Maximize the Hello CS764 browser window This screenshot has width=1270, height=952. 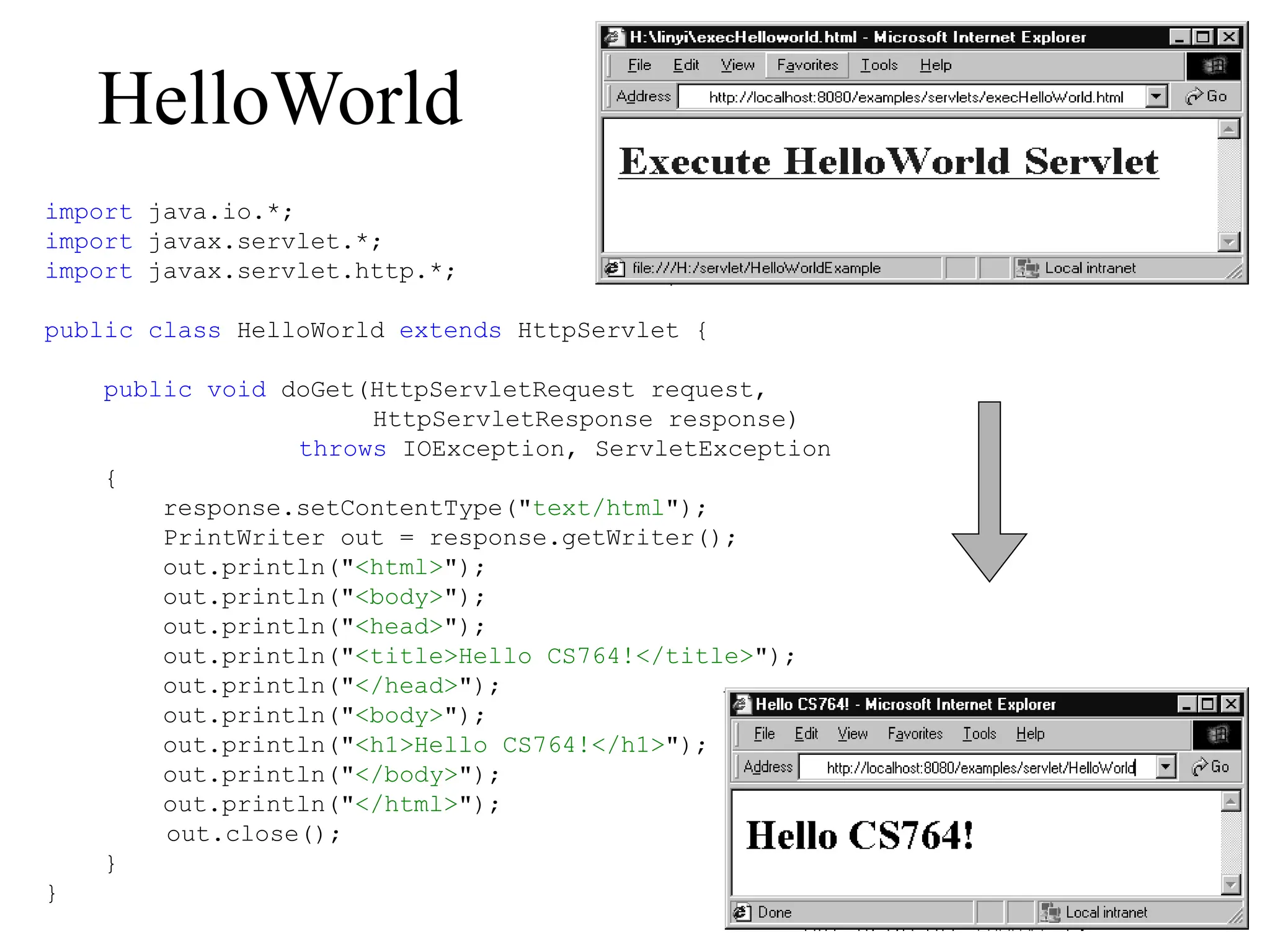click(x=1207, y=704)
